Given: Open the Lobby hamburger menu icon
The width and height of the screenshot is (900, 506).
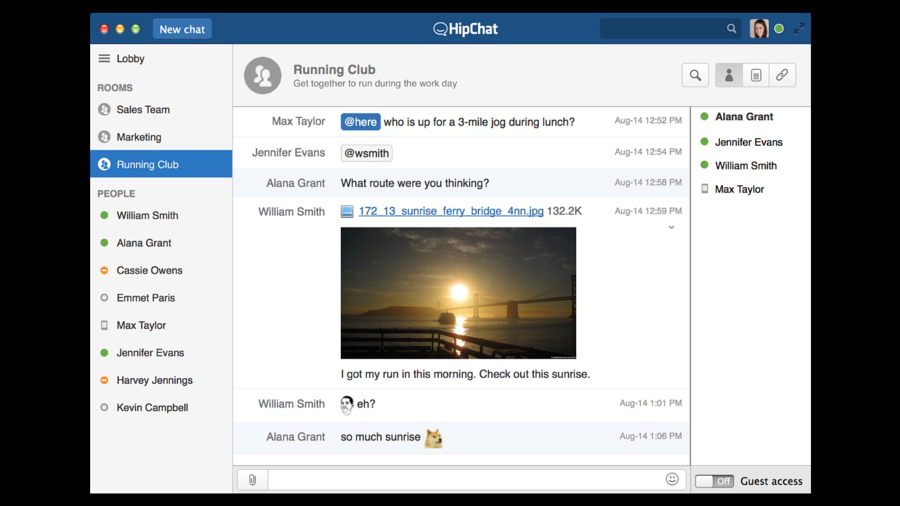Looking at the screenshot, I should click(104, 59).
